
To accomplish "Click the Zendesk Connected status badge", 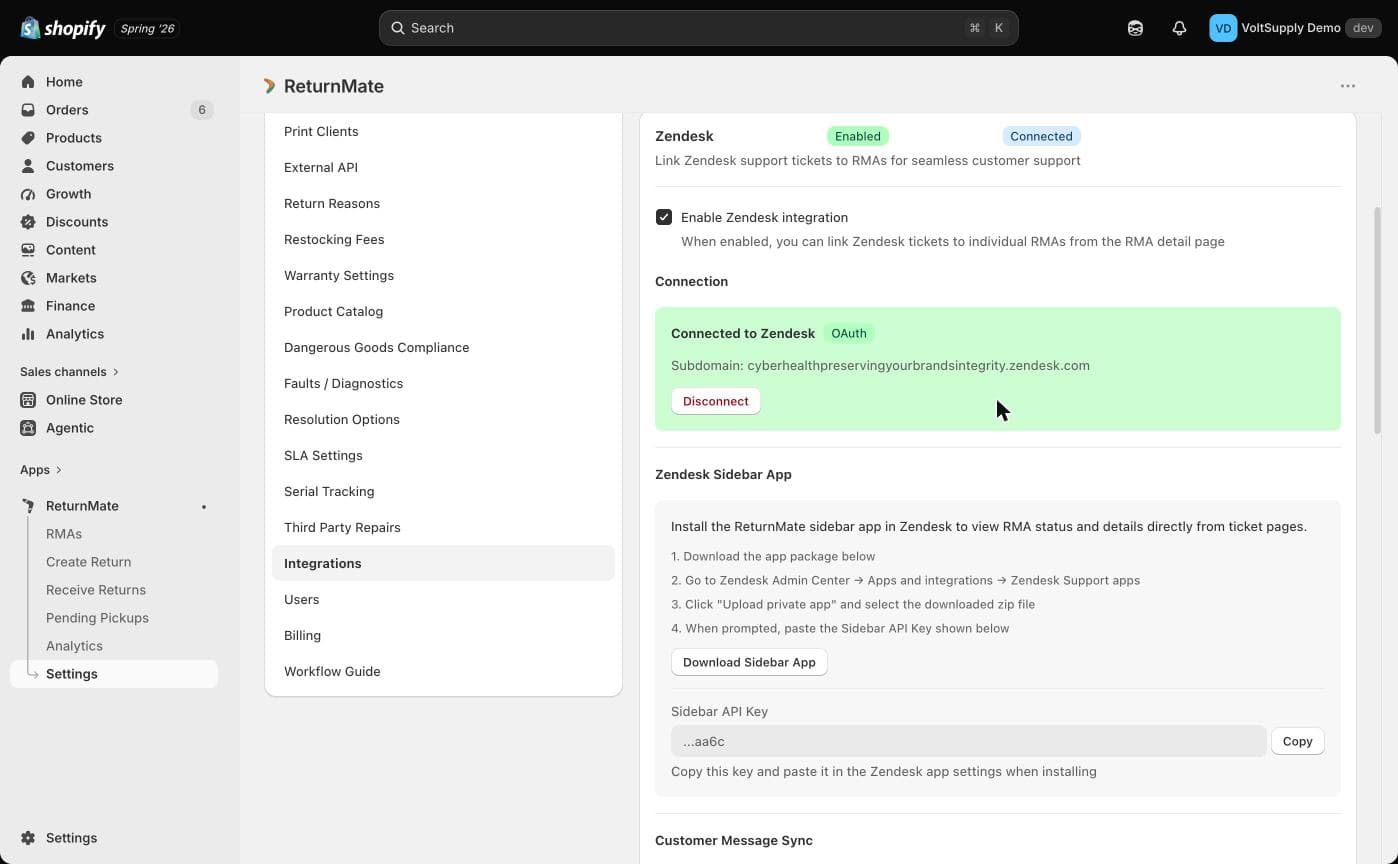I will [1041, 136].
